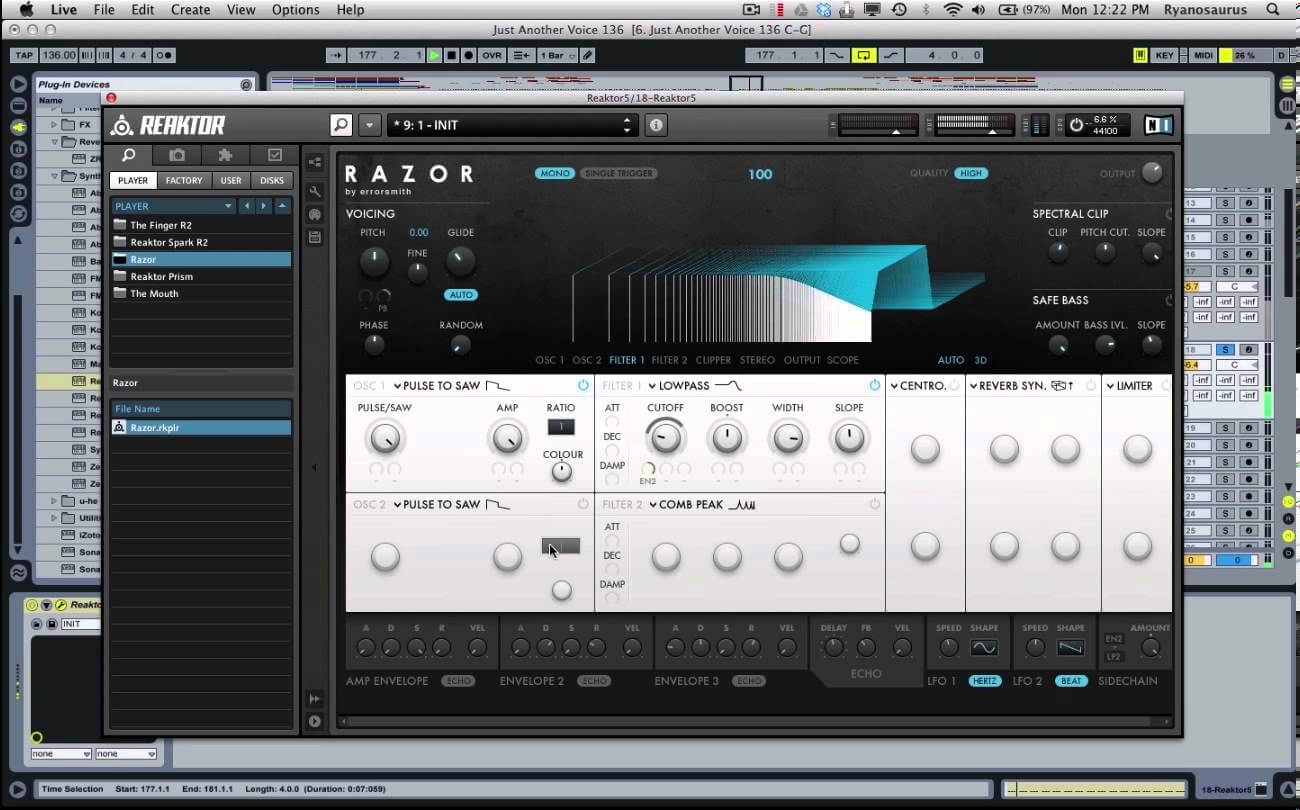Navigate back with the left arrow in browser

click(x=246, y=206)
